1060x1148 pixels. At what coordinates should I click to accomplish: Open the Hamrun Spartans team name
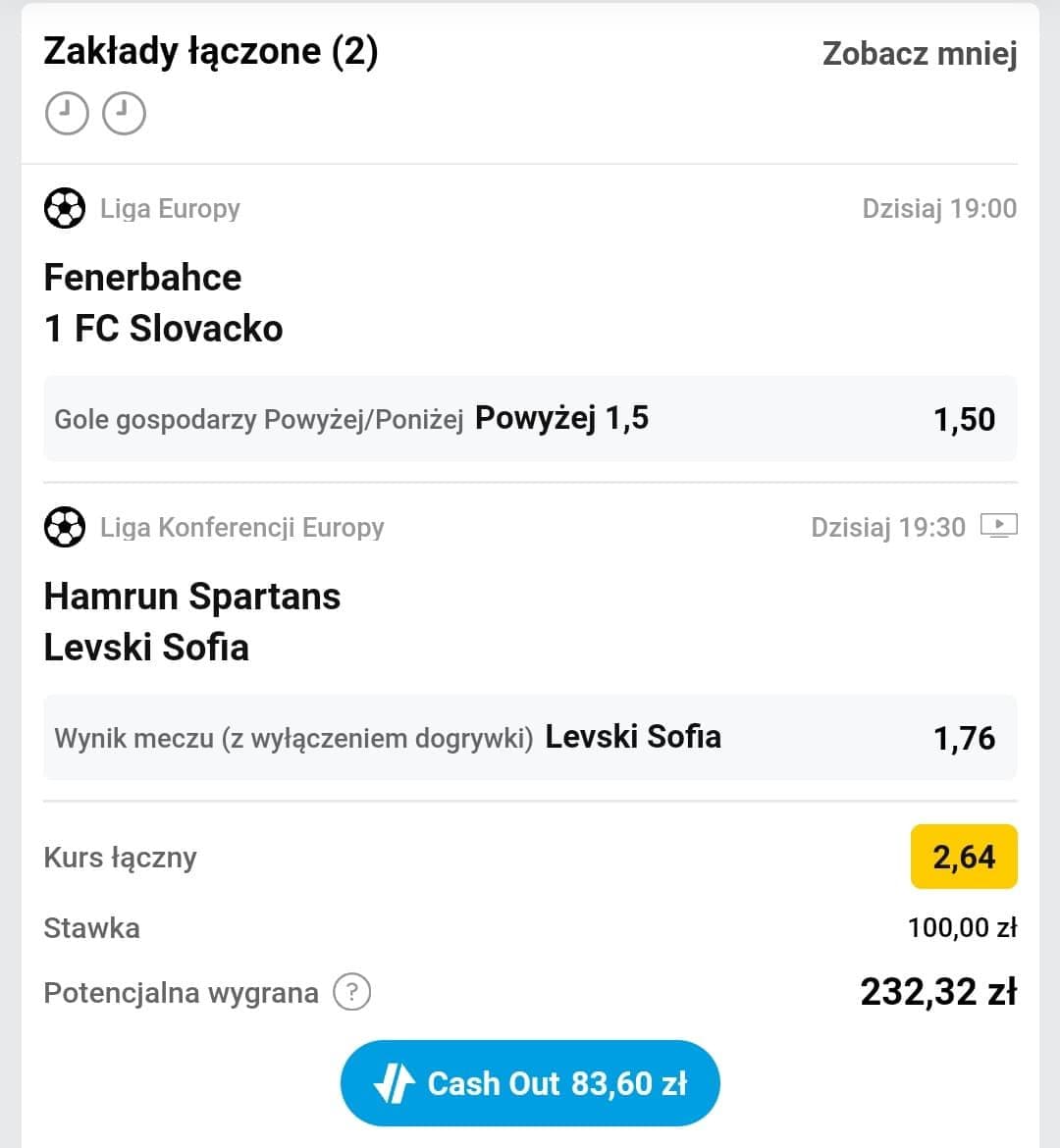(192, 596)
